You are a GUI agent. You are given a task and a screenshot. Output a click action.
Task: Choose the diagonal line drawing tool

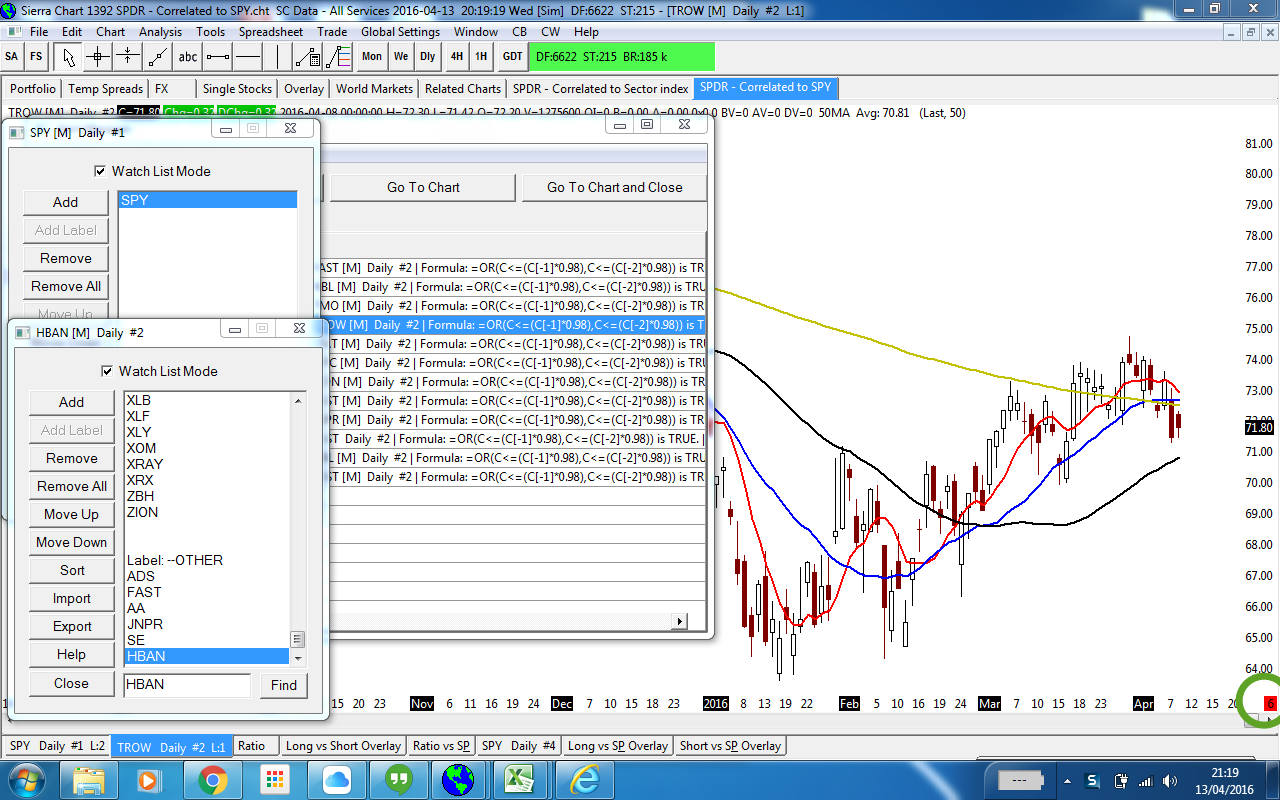point(157,56)
